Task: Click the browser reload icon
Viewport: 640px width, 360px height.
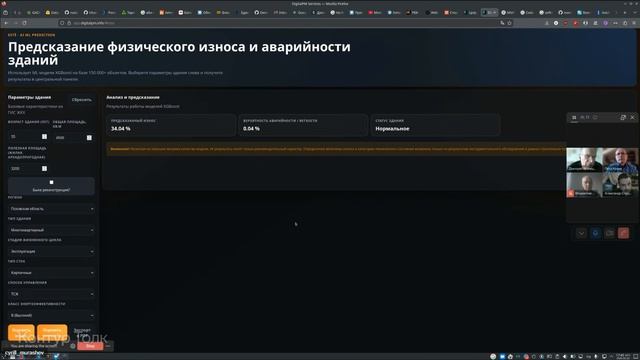Action: point(24,23)
